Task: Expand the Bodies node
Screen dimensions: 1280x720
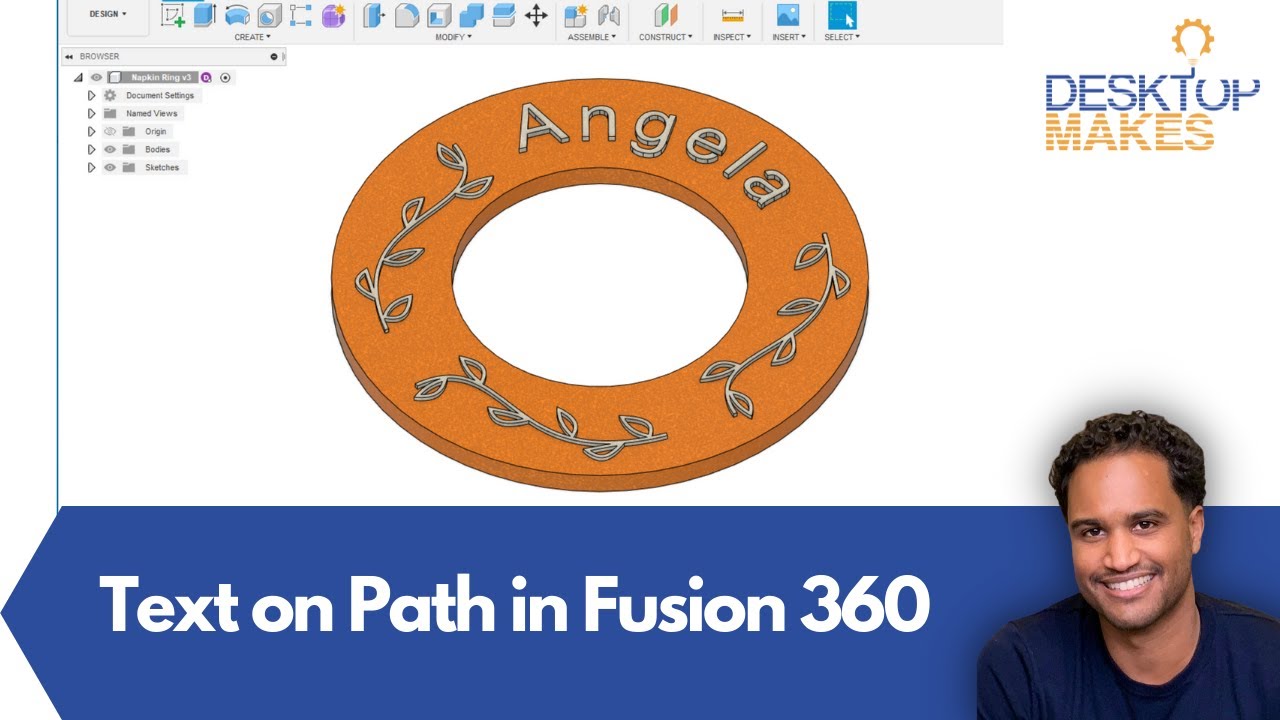Action: point(91,149)
